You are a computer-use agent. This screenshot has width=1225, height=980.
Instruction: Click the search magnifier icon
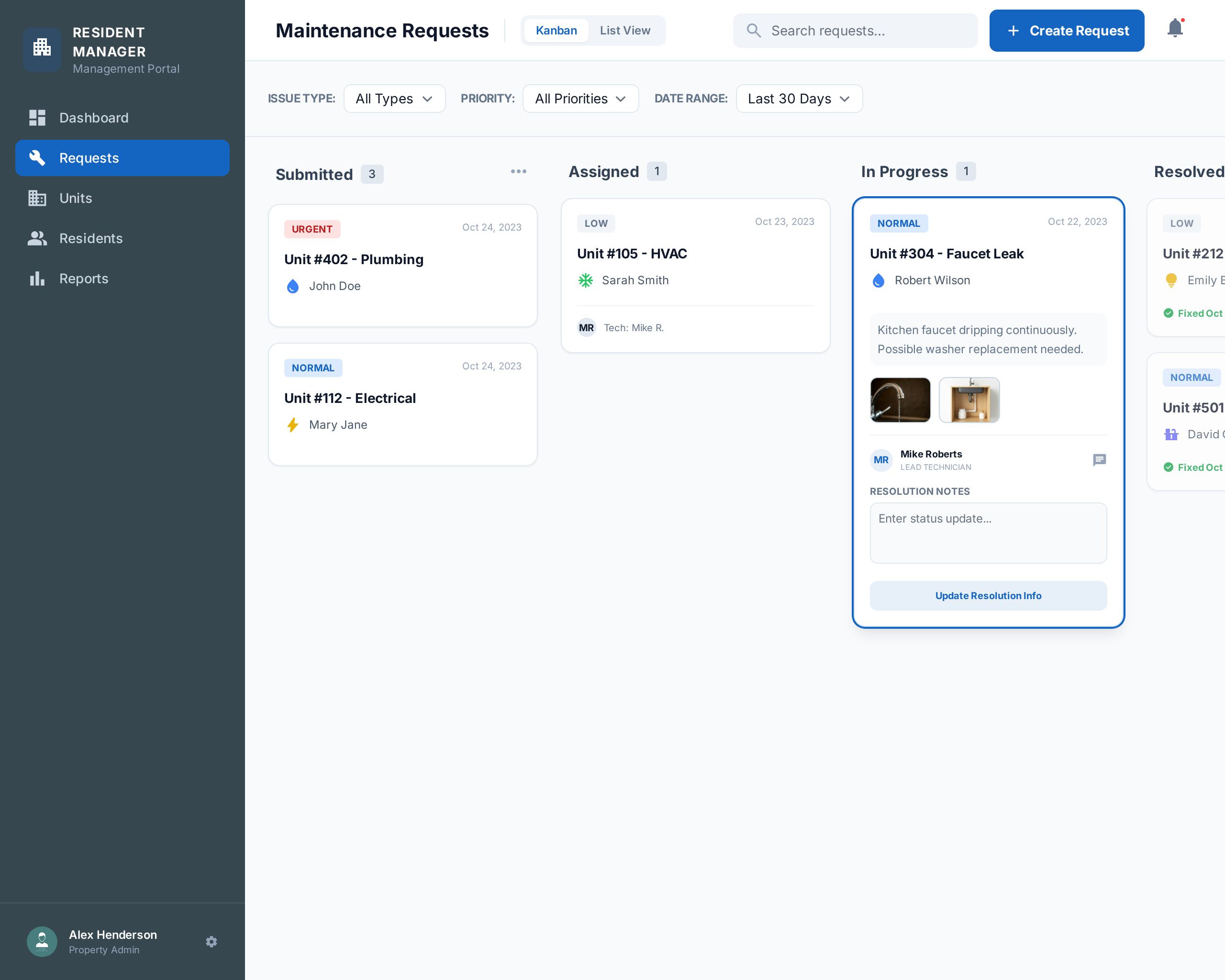coord(753,31)
